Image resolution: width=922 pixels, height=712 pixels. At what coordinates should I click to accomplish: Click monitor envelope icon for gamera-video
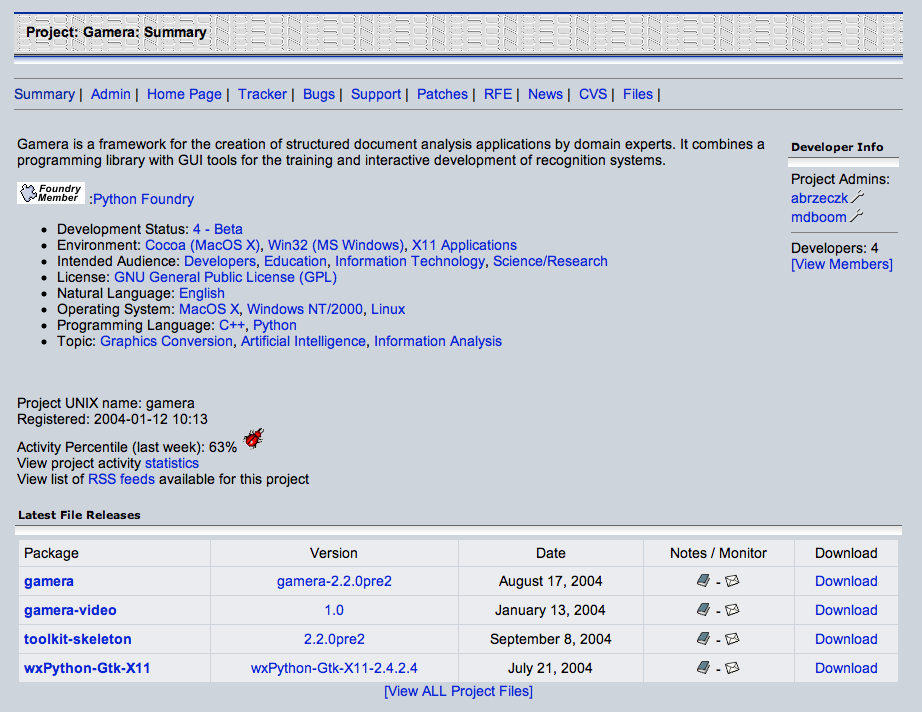[x=732, y=610]
